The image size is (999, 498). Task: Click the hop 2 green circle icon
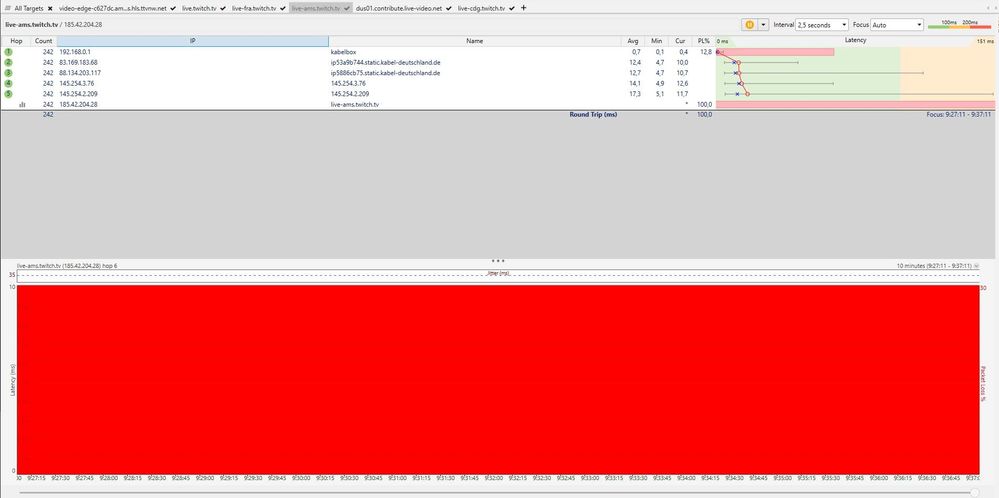(x=8, y=62)
